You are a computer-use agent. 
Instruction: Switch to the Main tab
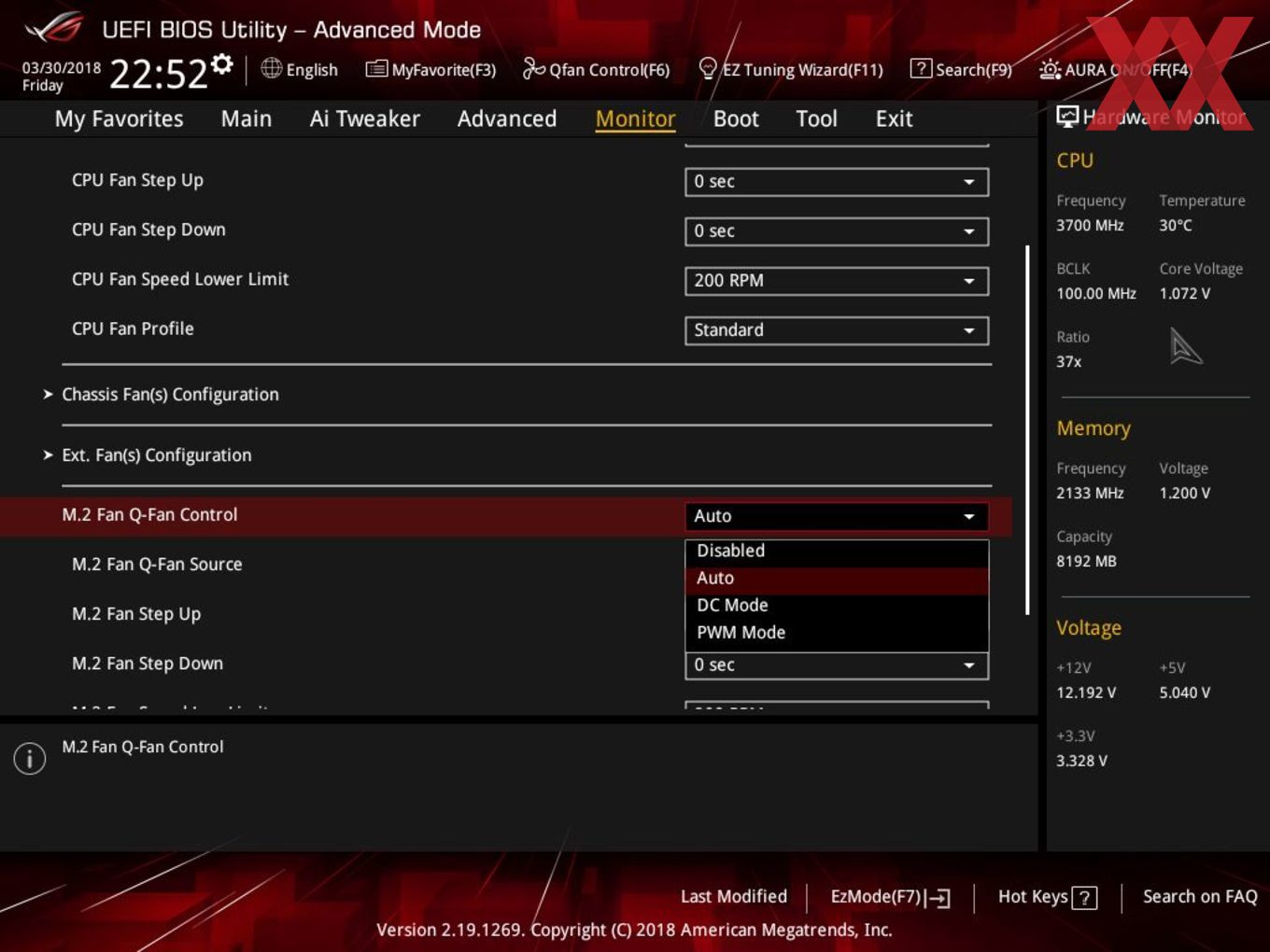click(x=247, y=119)
